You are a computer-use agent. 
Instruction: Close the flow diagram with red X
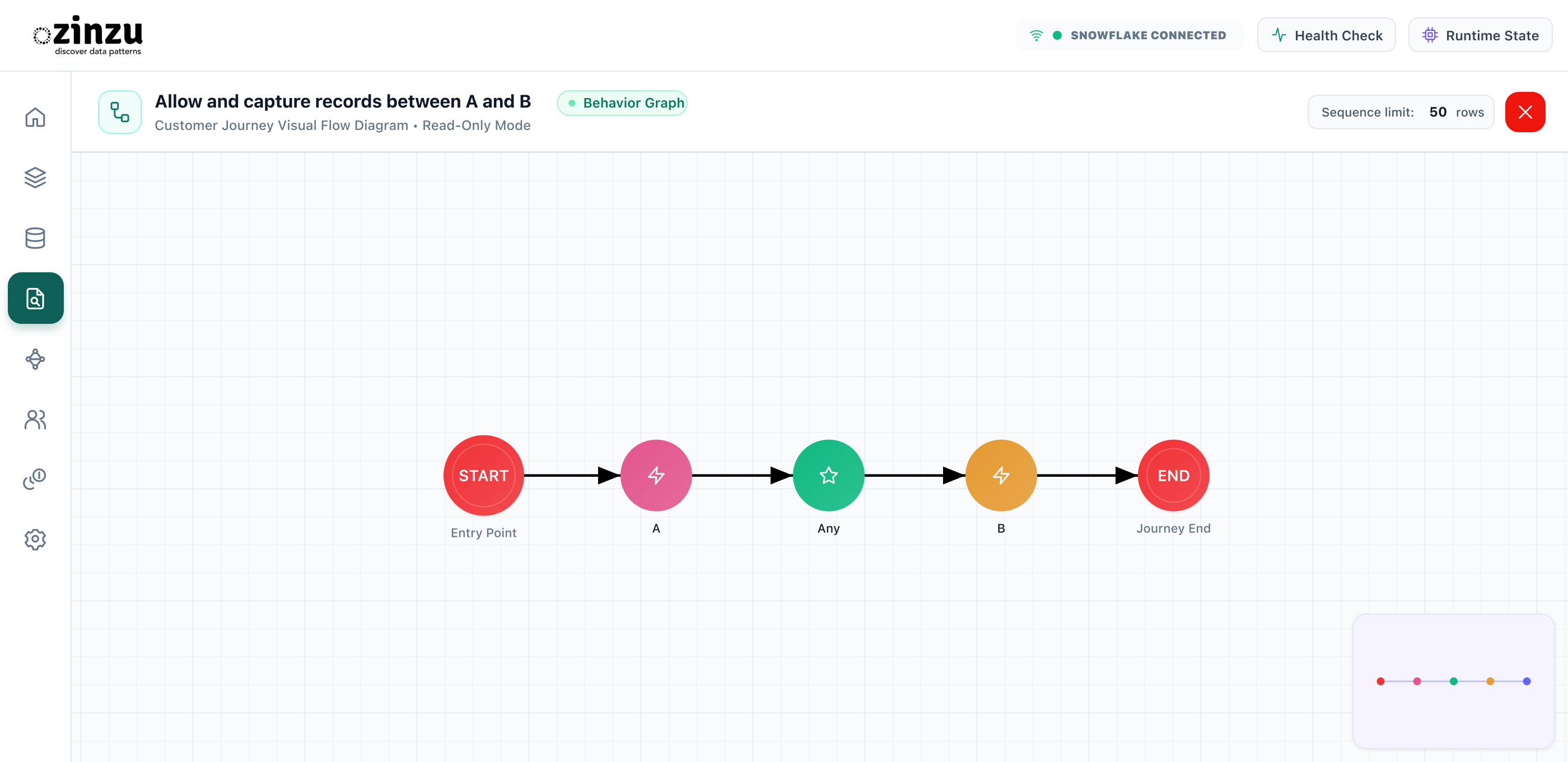1525,112
